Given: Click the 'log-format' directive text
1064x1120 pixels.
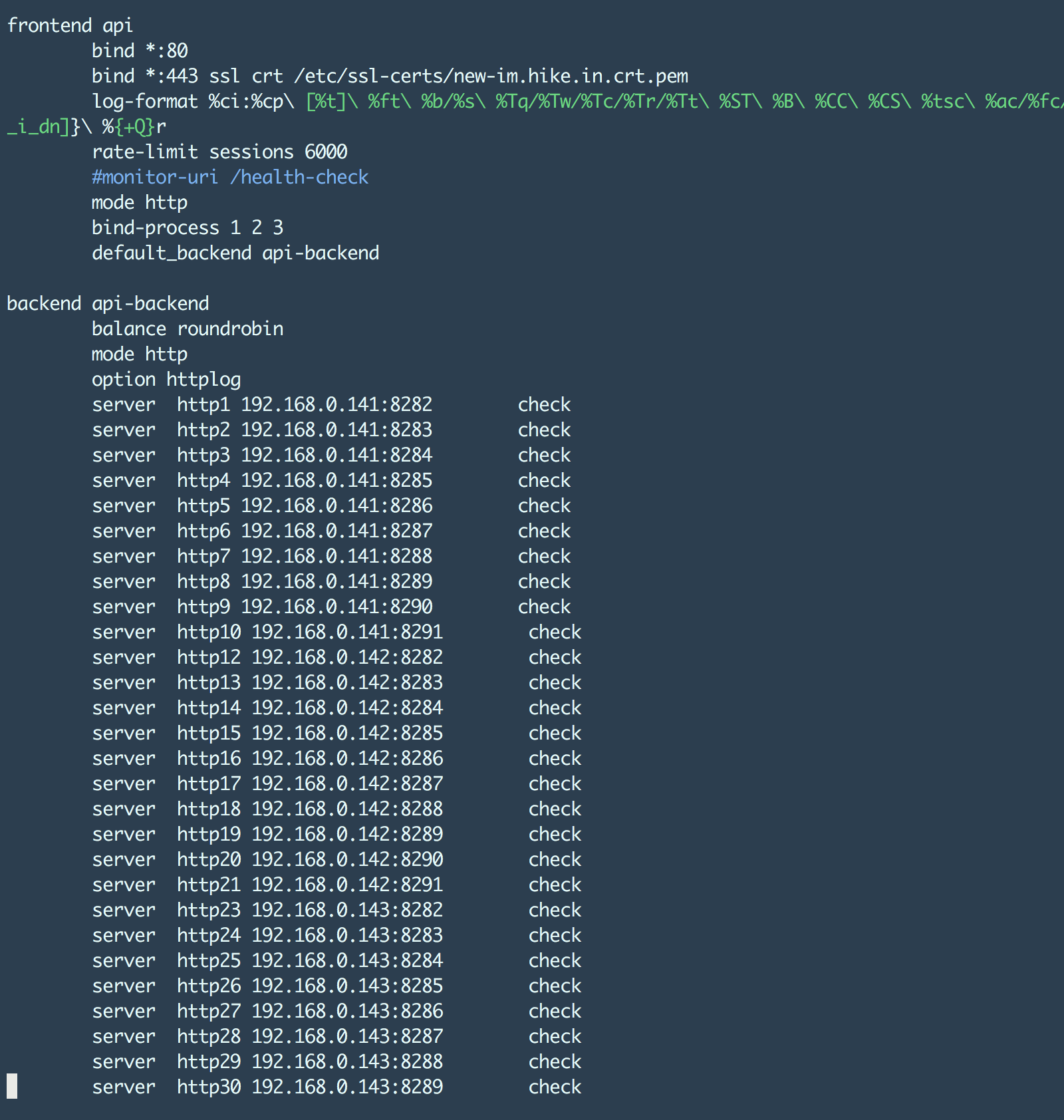Looking at the screenshot, I should pyautogui.click(x=144, y=101).
